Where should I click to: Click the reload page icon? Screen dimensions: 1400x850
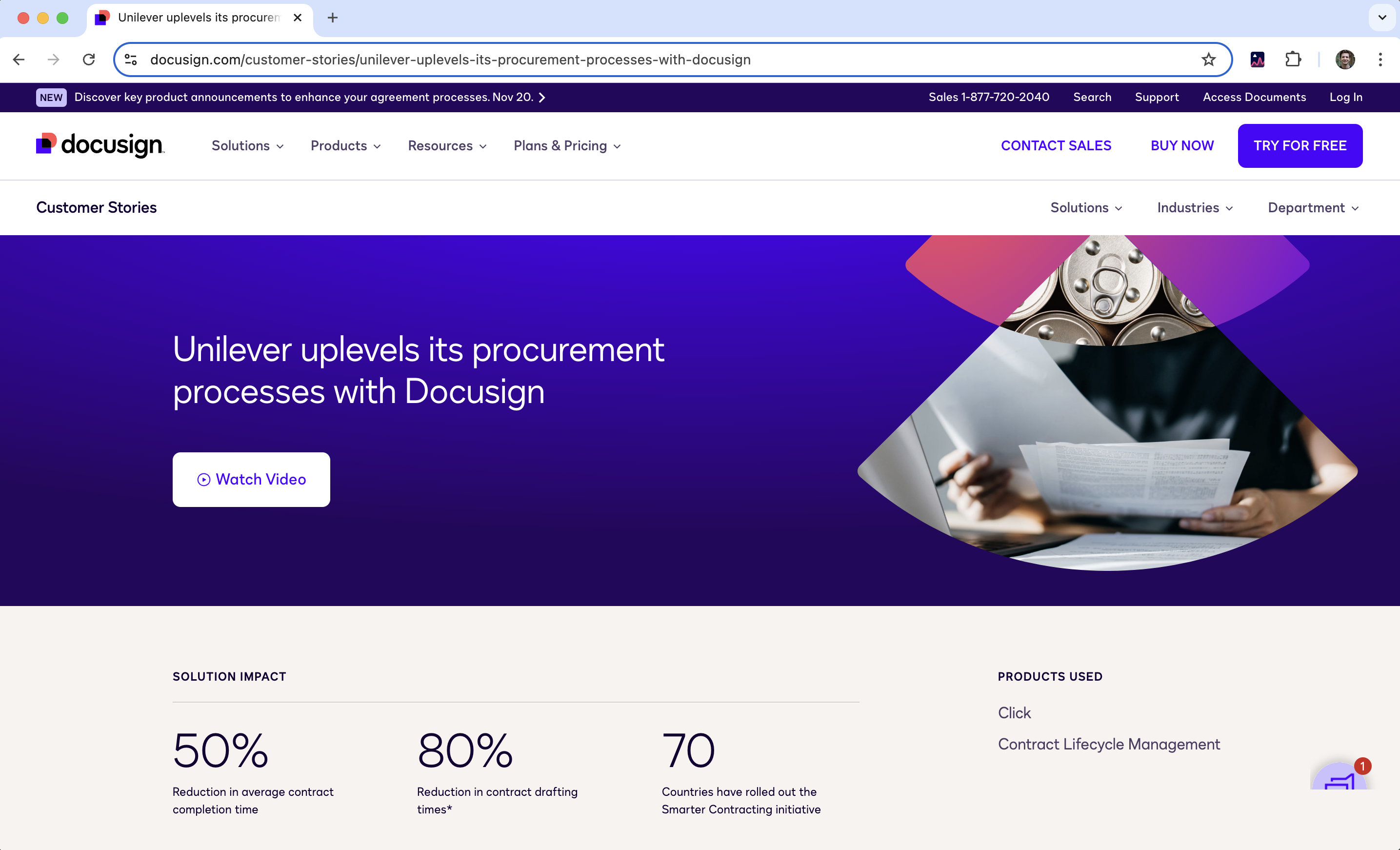[89, 60]
